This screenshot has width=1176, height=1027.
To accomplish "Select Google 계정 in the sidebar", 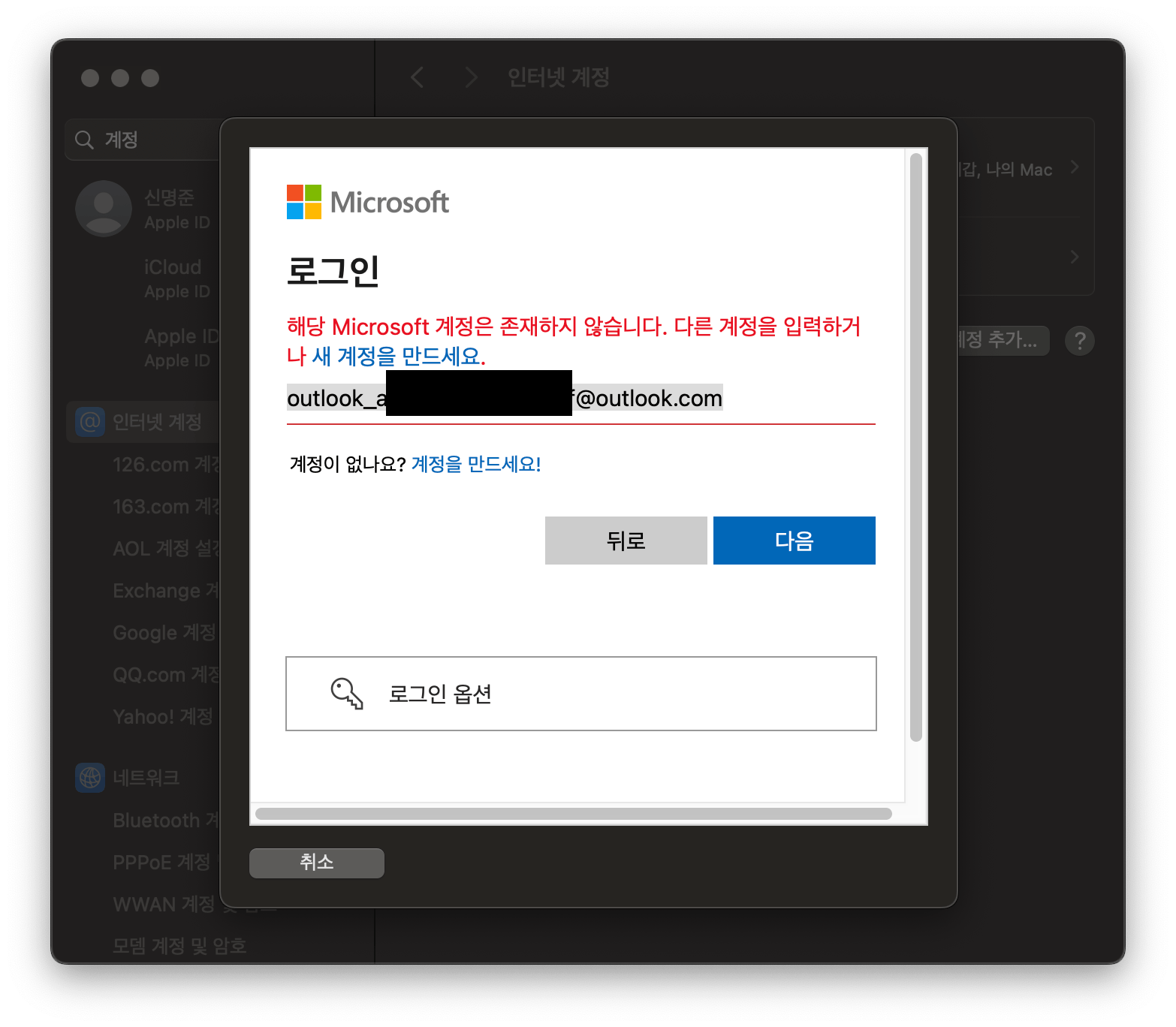I will pyautogui.click(x=164, y=633).
